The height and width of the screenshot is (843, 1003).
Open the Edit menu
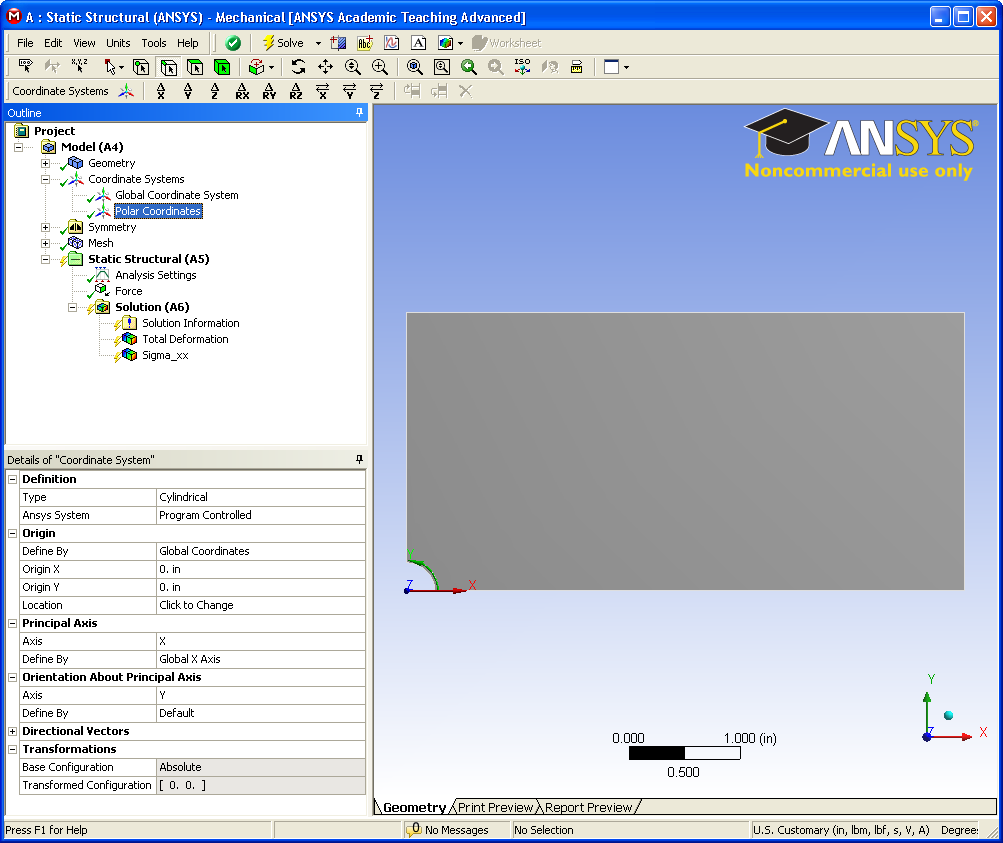click(x=53, y=43)
